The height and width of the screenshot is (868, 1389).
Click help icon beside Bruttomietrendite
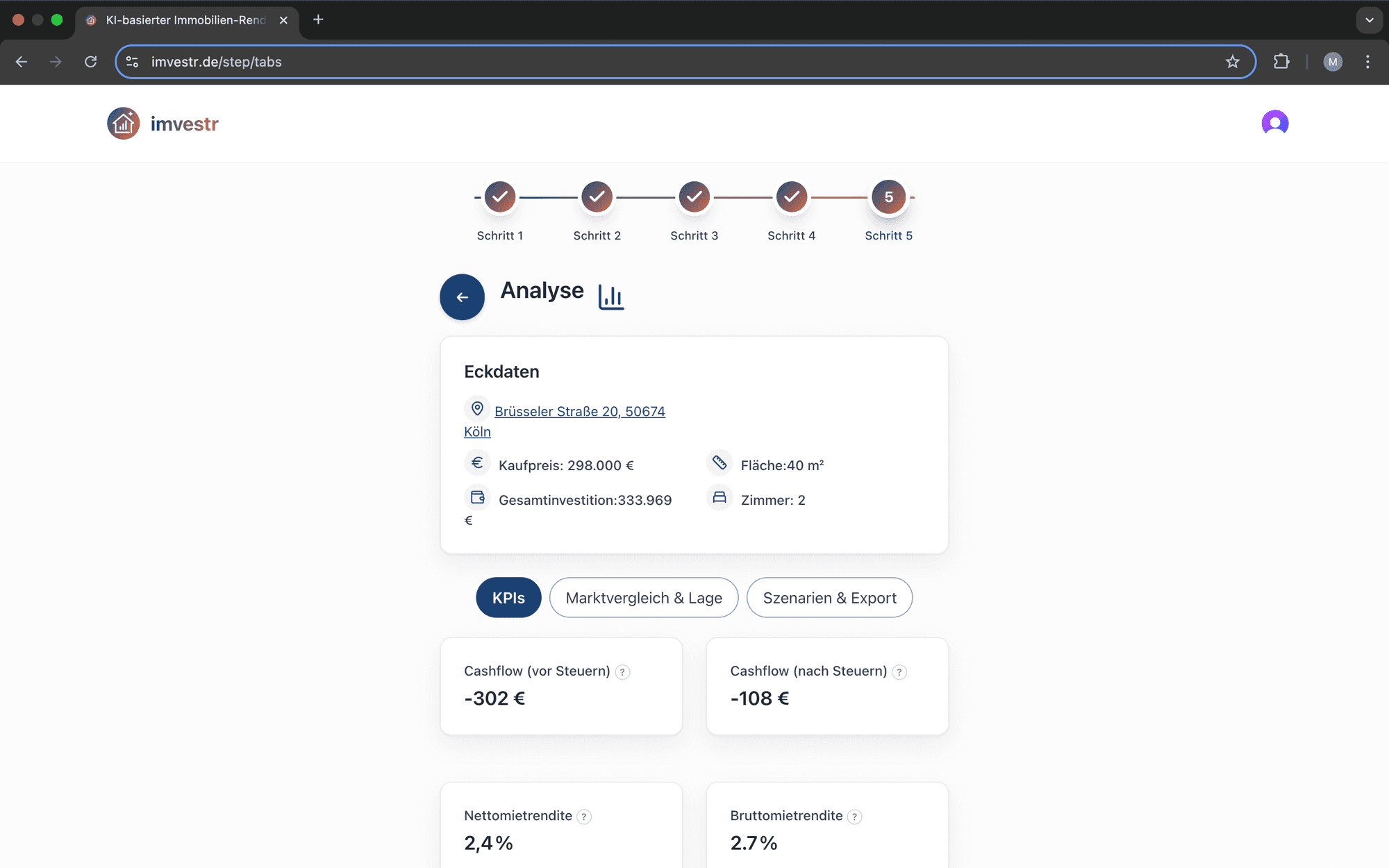click(855, 817)
